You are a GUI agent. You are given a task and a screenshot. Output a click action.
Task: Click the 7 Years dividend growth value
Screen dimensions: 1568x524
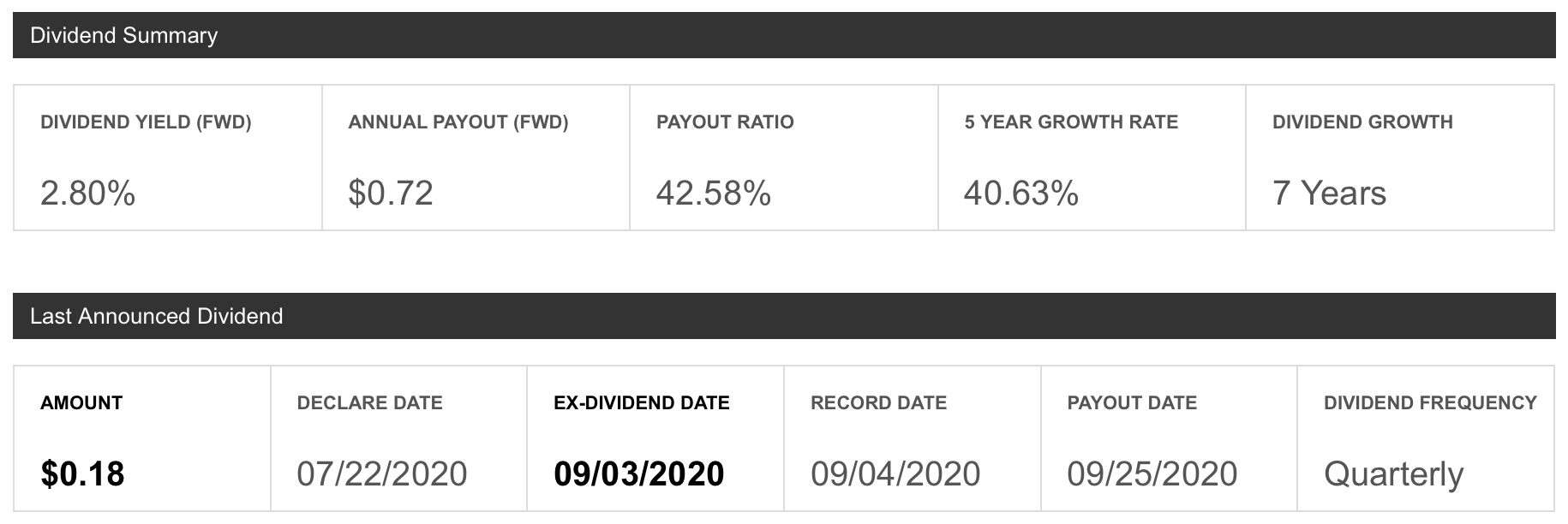1329,194
